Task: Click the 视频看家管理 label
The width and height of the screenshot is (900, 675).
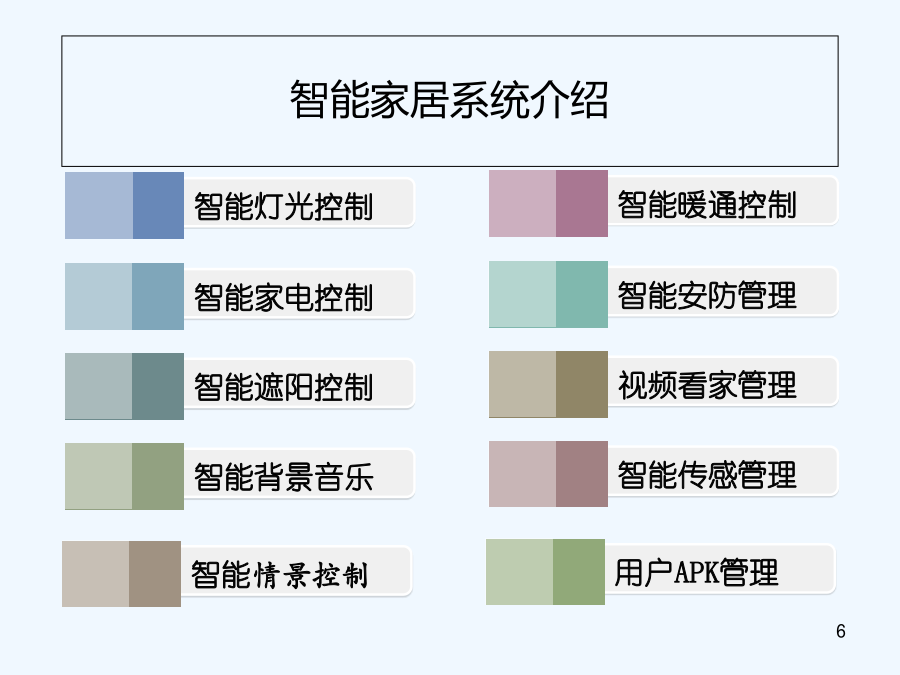Action: click(723, 382)
